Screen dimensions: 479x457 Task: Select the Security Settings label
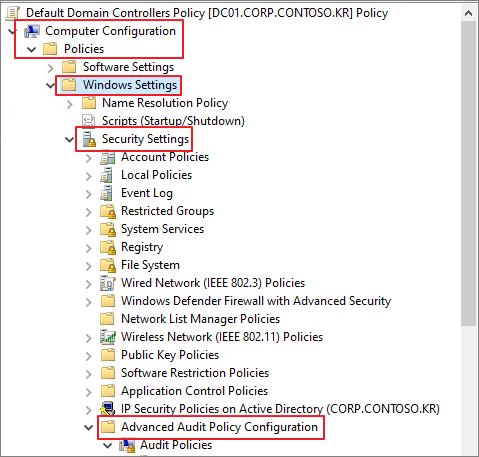[x=145, y=139]
